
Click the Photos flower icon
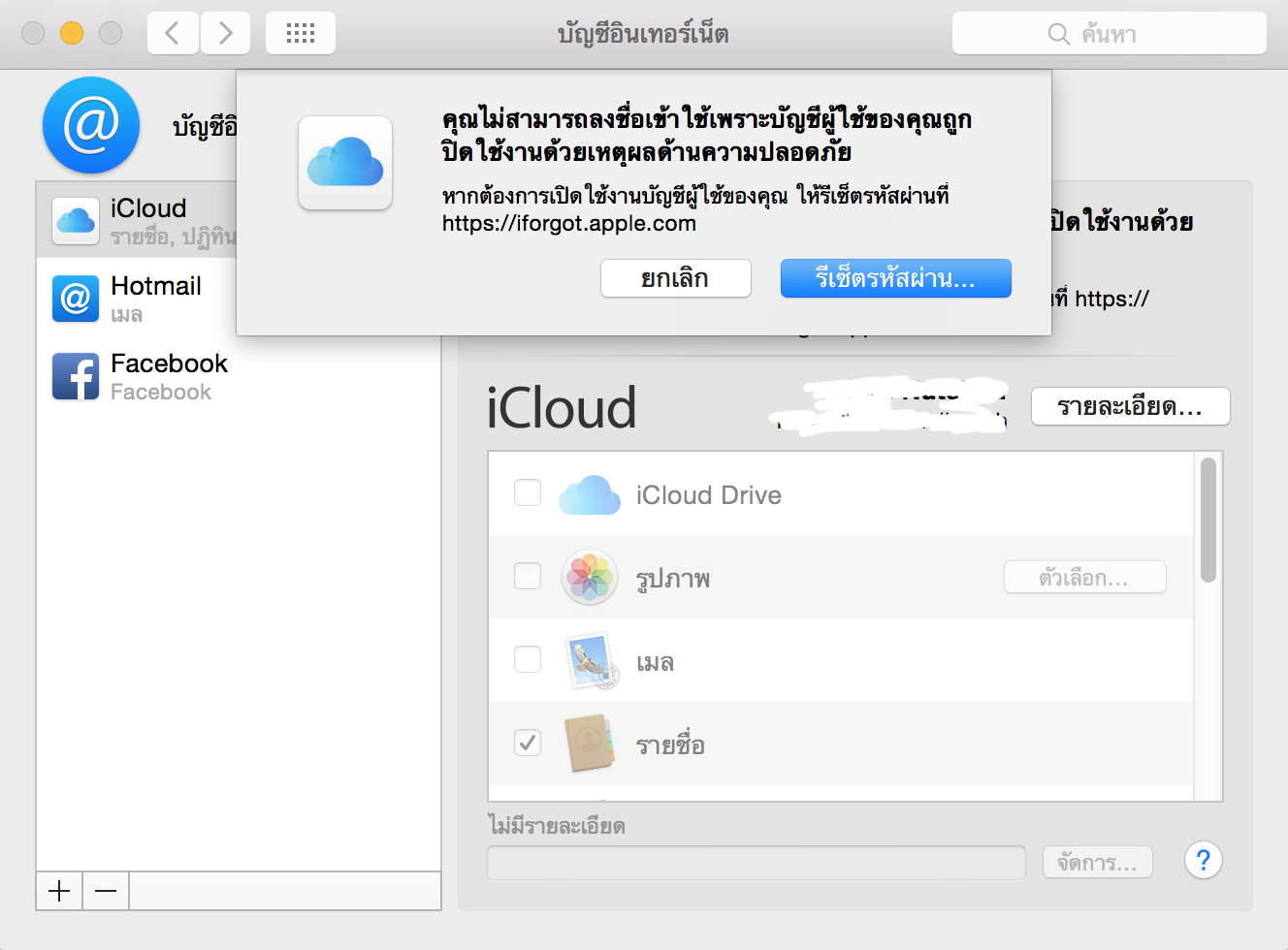[590, 577]
